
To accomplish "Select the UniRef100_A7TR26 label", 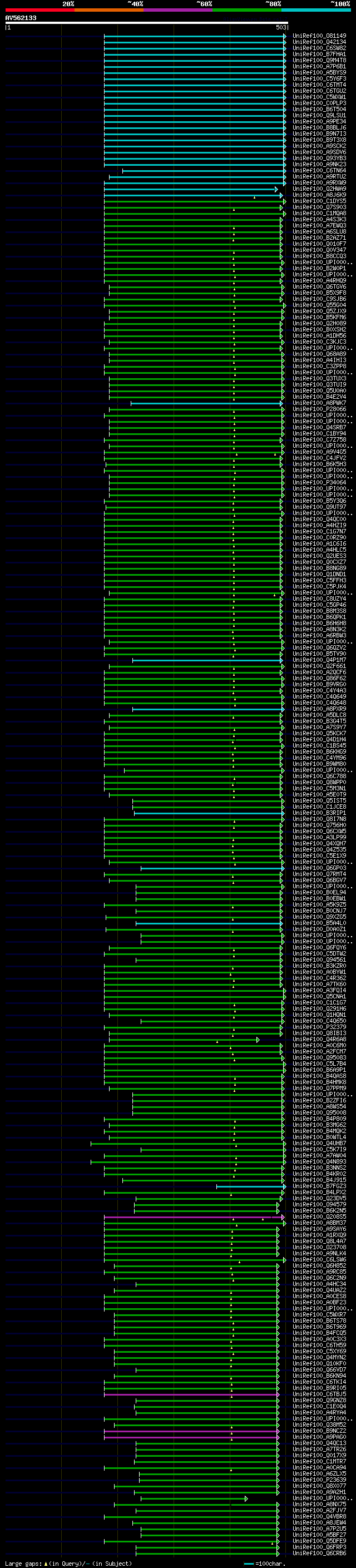I will pos(319,1449).
